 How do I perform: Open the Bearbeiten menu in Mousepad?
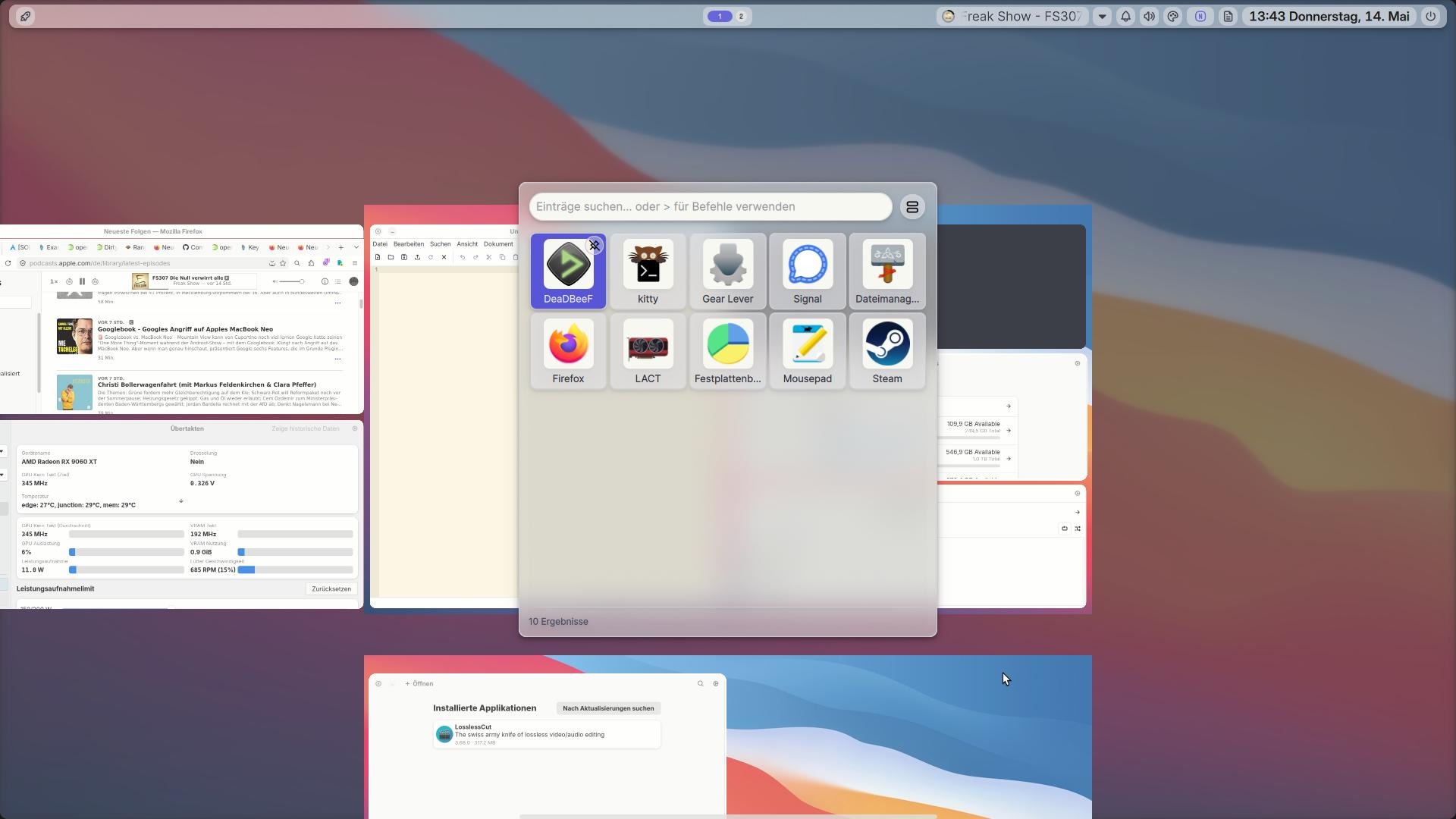pos(409,244)
